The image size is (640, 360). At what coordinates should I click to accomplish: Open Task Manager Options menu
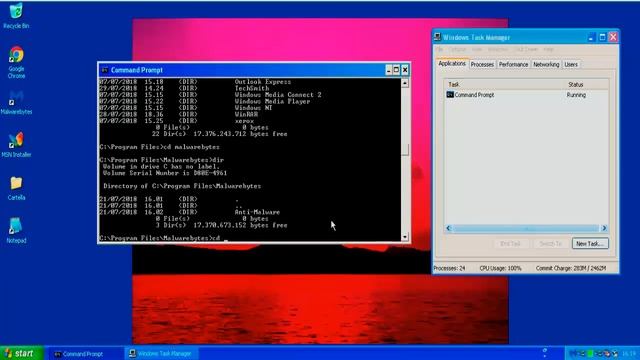(458, 49)
